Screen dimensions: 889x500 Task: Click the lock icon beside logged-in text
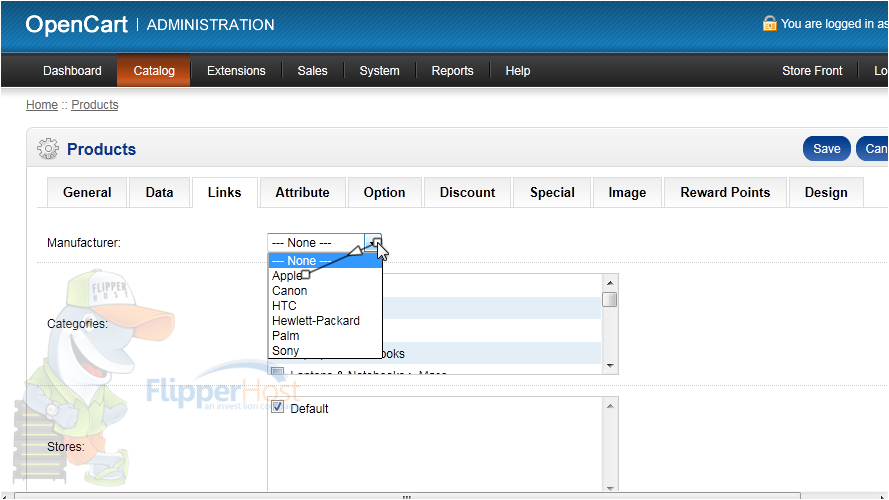point(769,23)
